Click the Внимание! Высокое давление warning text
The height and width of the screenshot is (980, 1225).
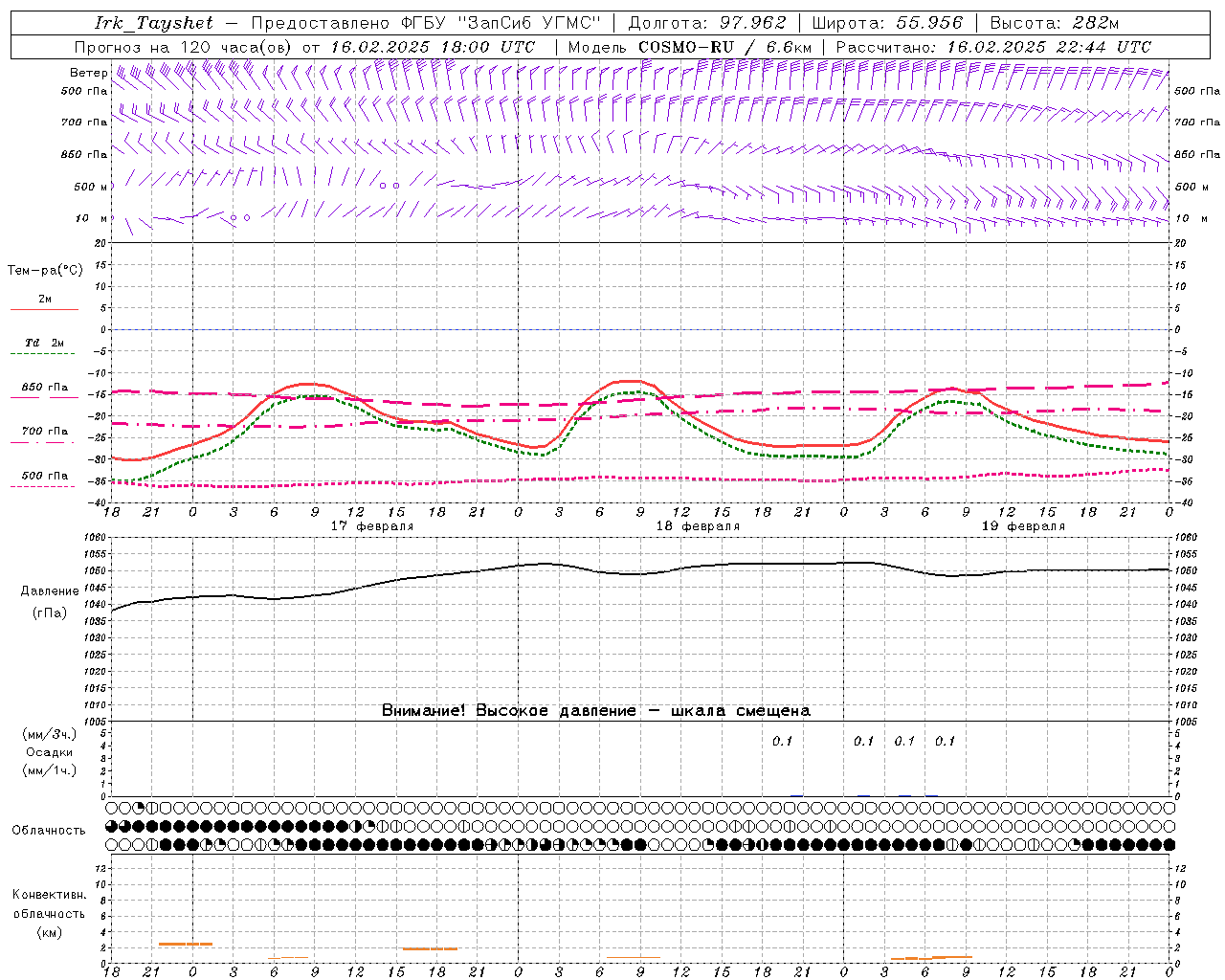[596, 711]
